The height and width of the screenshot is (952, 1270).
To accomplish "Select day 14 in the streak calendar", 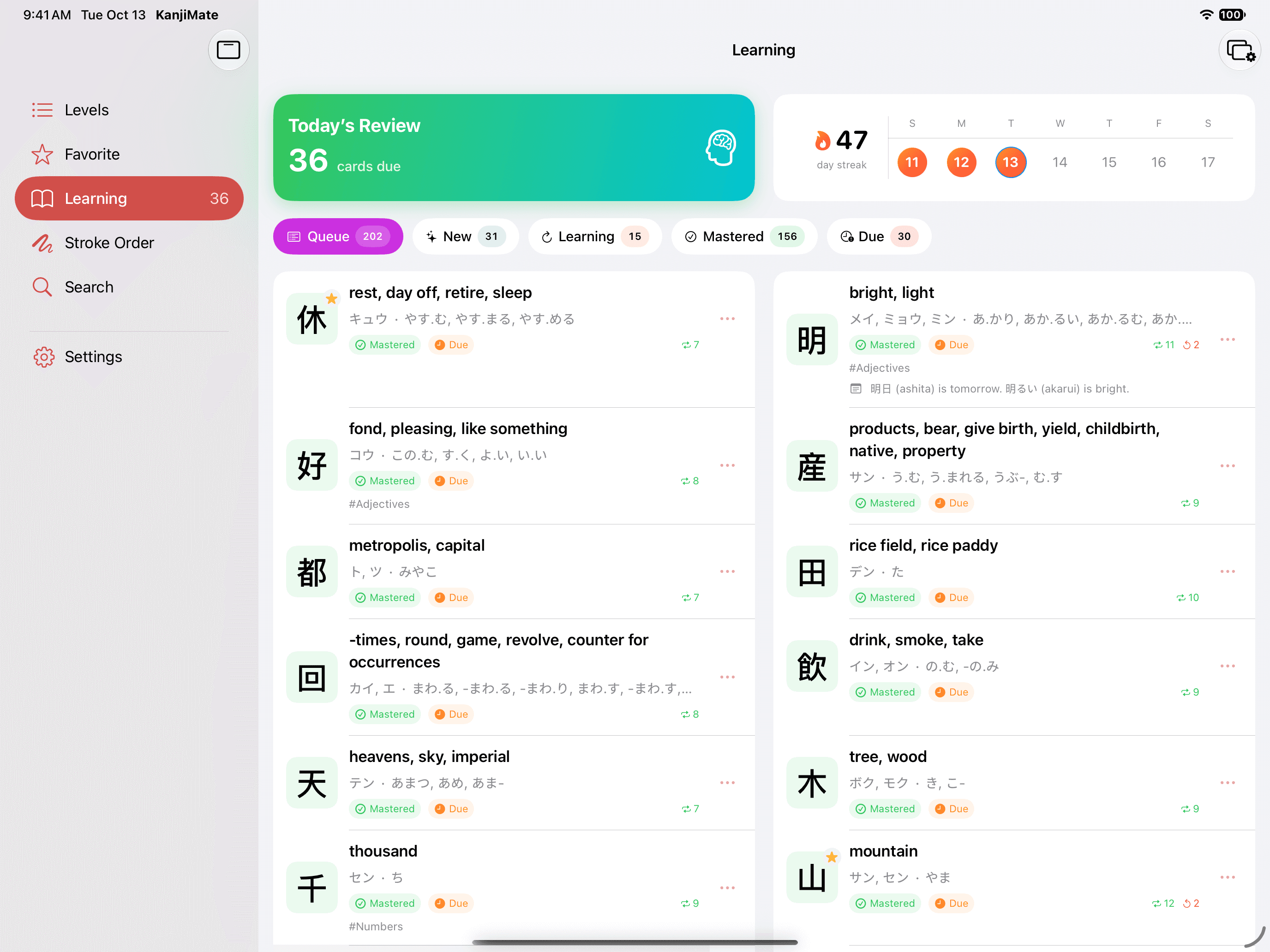I will coord(1059,162).
